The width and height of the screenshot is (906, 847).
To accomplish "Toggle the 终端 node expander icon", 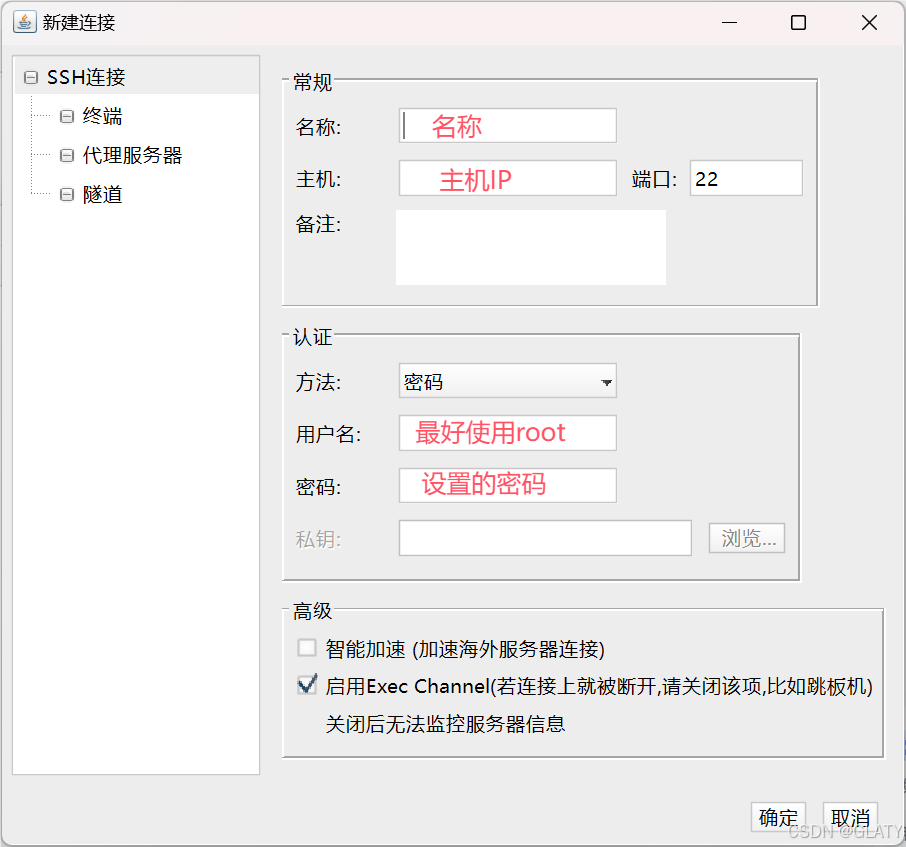I will tap(67, 116).
